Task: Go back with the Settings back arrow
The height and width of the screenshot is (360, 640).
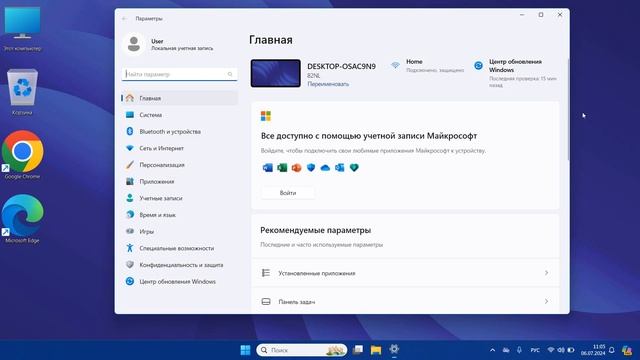Action: (124, 18)
